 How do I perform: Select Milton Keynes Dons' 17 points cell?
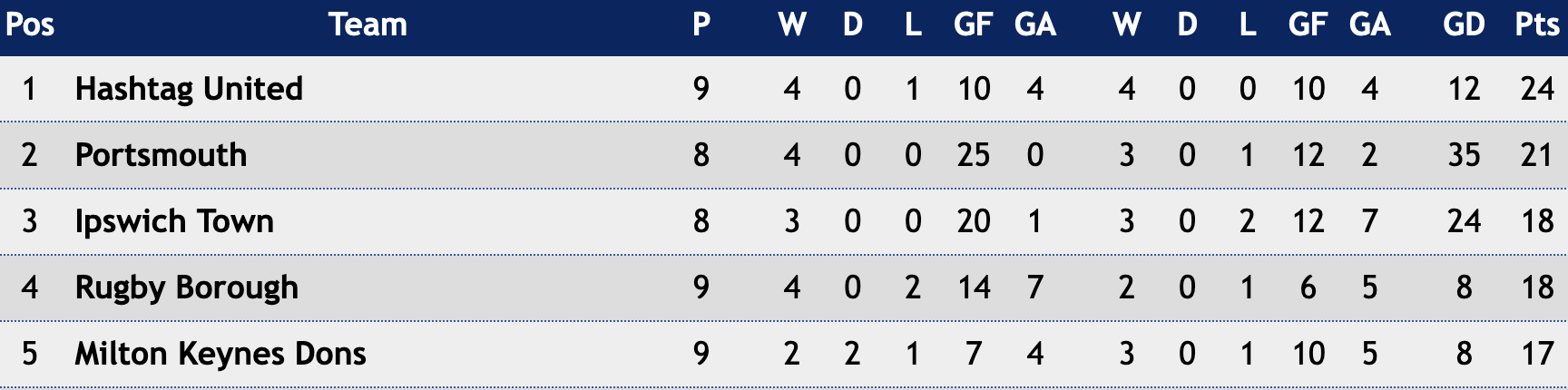pyautogui.click(x=1537, y=354)
